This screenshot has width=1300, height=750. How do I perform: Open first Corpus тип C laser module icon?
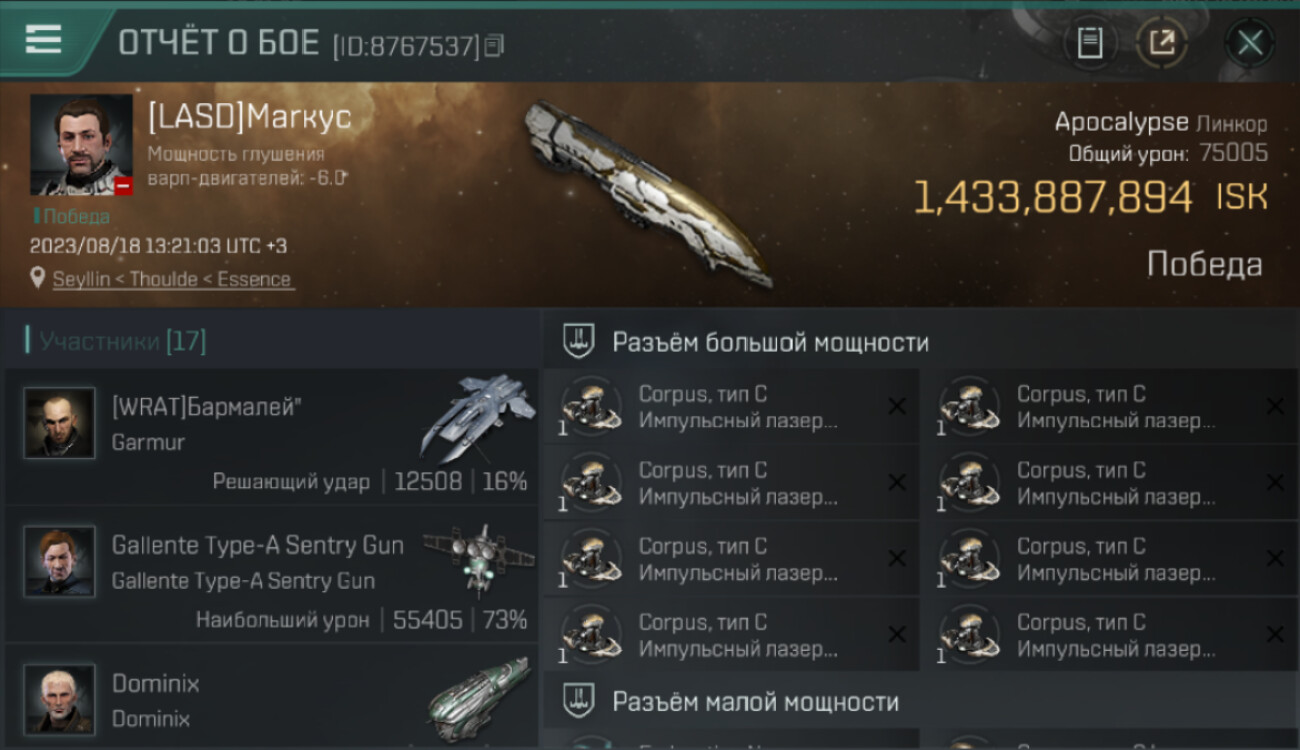click(x=590, y=407)
